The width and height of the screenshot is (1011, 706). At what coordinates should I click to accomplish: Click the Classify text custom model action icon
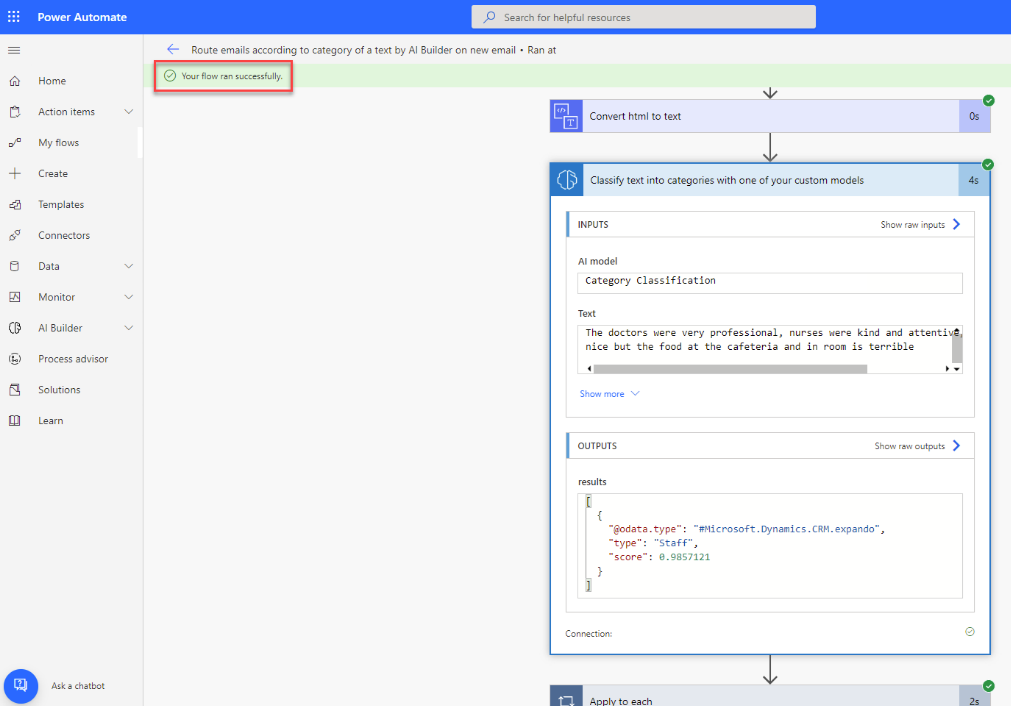[x=566, y=179]
